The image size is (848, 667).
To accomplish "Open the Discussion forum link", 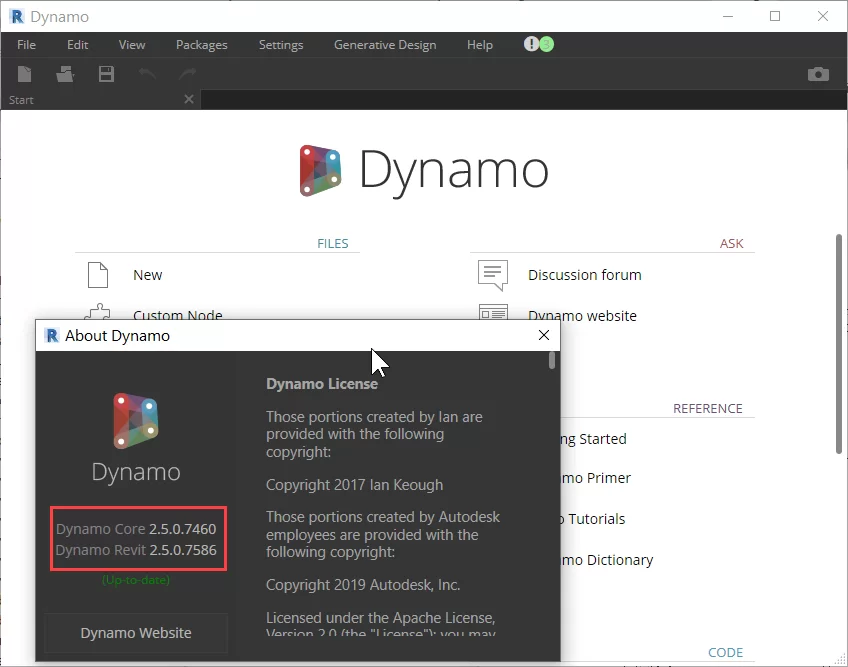I will pos(584,275).
